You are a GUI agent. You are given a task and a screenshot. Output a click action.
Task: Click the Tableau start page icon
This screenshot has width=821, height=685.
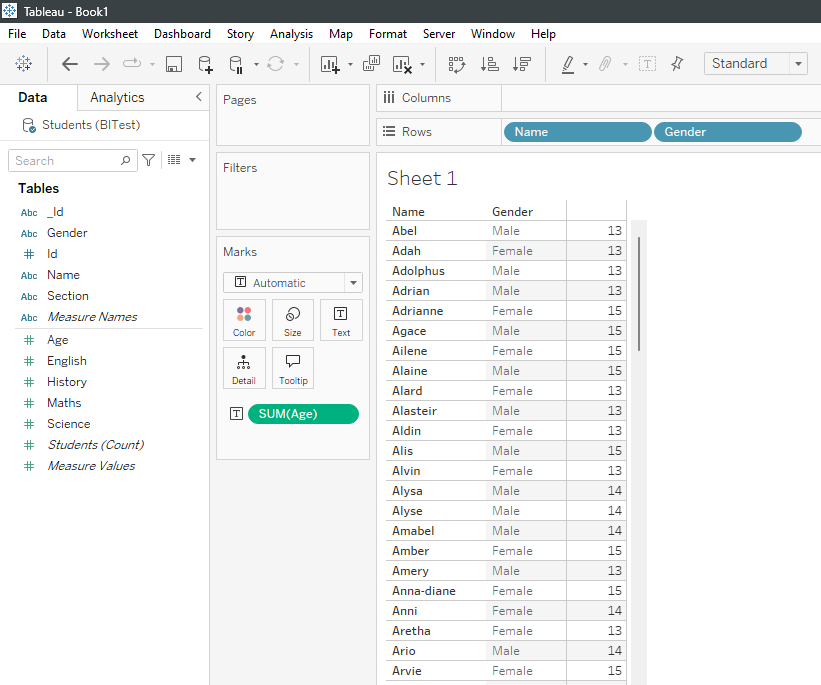click(24, 64)
